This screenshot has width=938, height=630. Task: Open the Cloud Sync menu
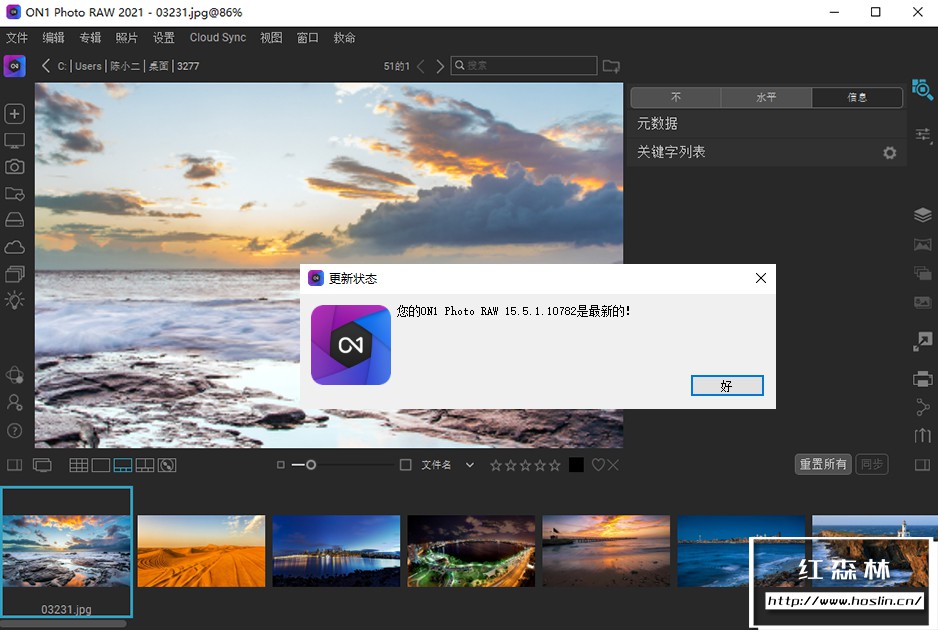tap(218, 38)
